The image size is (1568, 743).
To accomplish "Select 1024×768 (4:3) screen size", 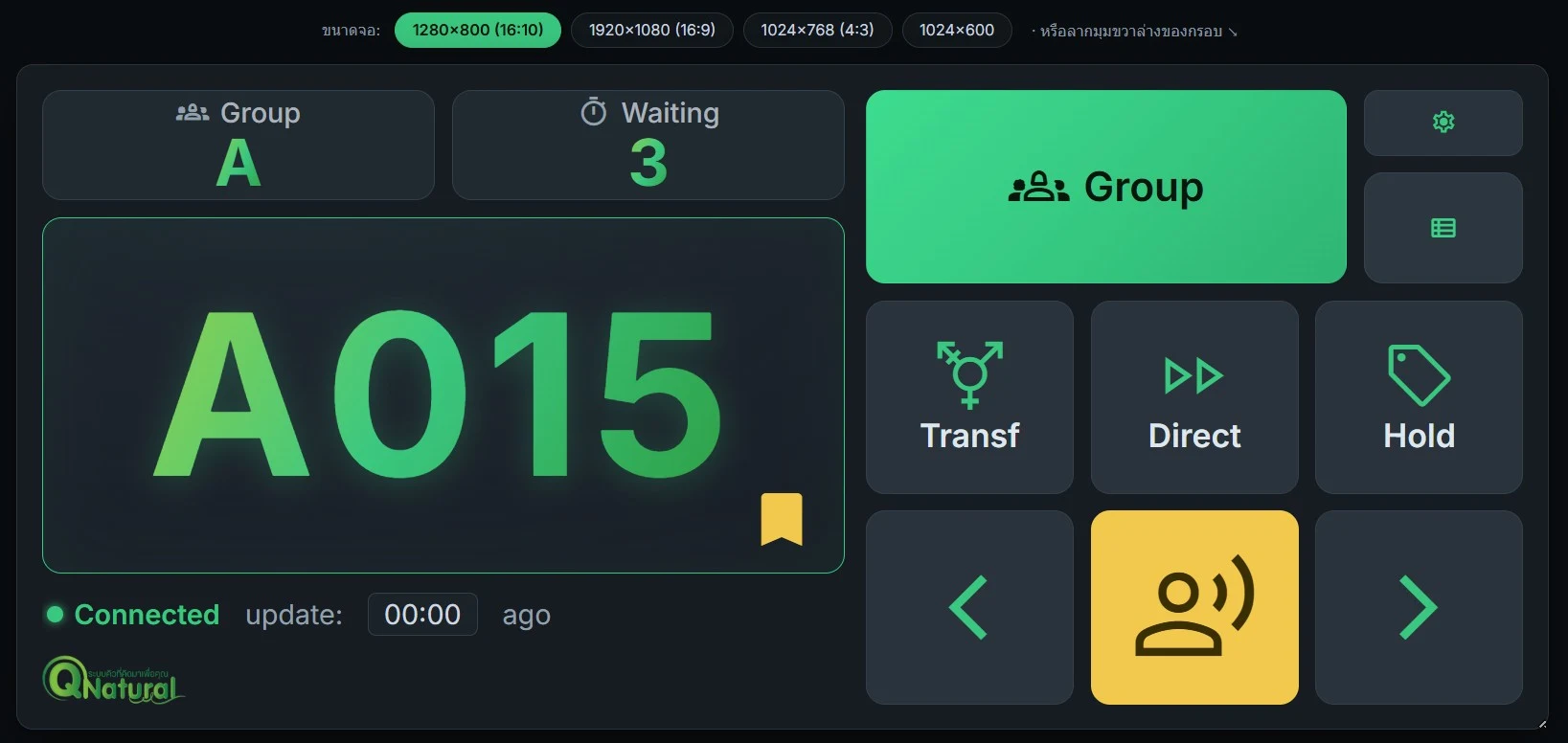I will [817, 30].
